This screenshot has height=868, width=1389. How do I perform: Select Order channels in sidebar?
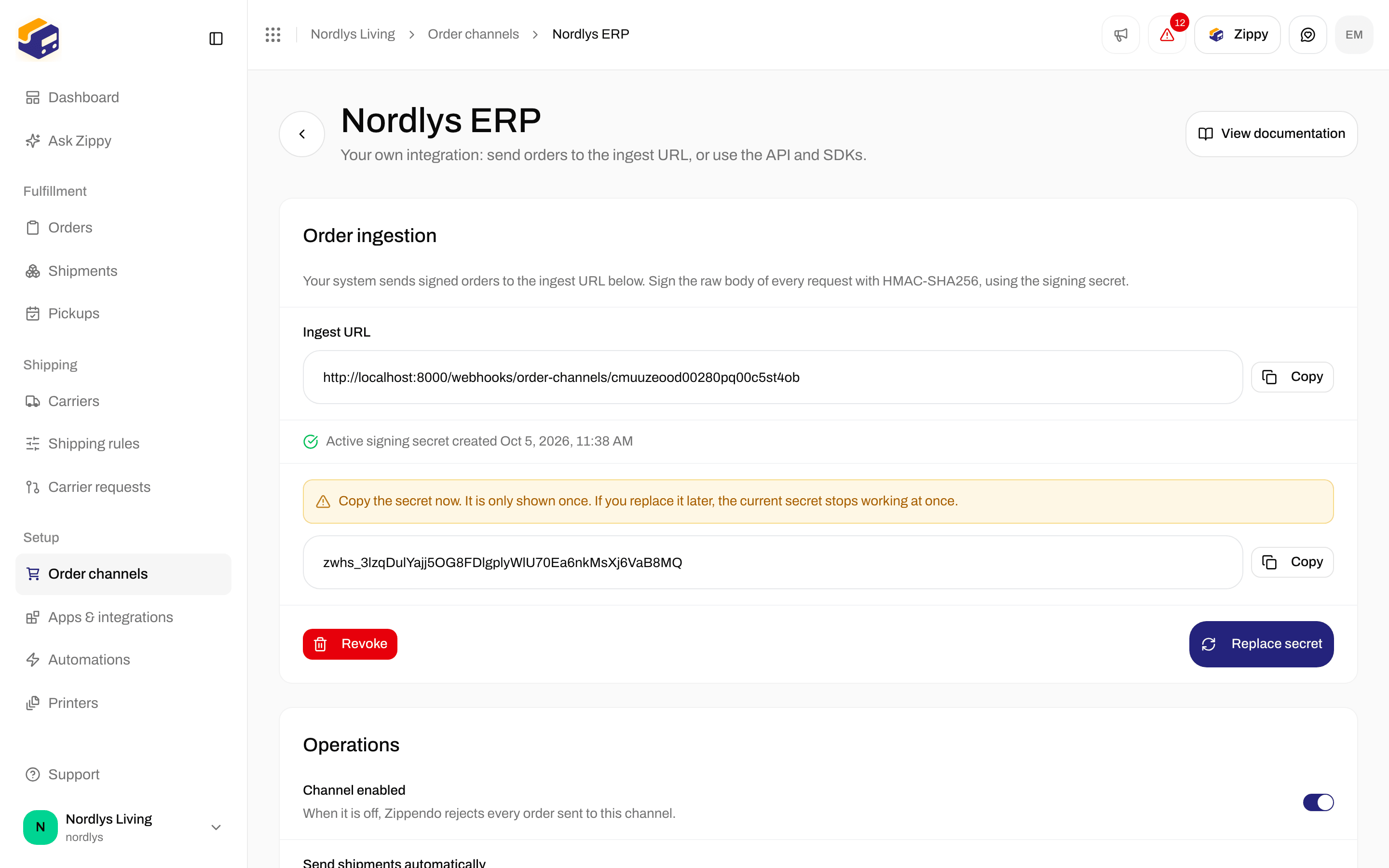point(123,574)
